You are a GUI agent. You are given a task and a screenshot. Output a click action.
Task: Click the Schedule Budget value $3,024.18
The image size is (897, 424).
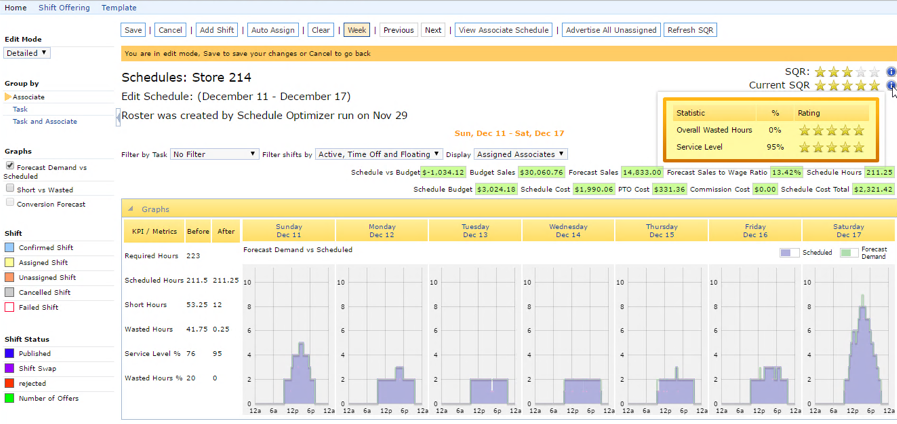pyautogui.click(x=496, y=189)
